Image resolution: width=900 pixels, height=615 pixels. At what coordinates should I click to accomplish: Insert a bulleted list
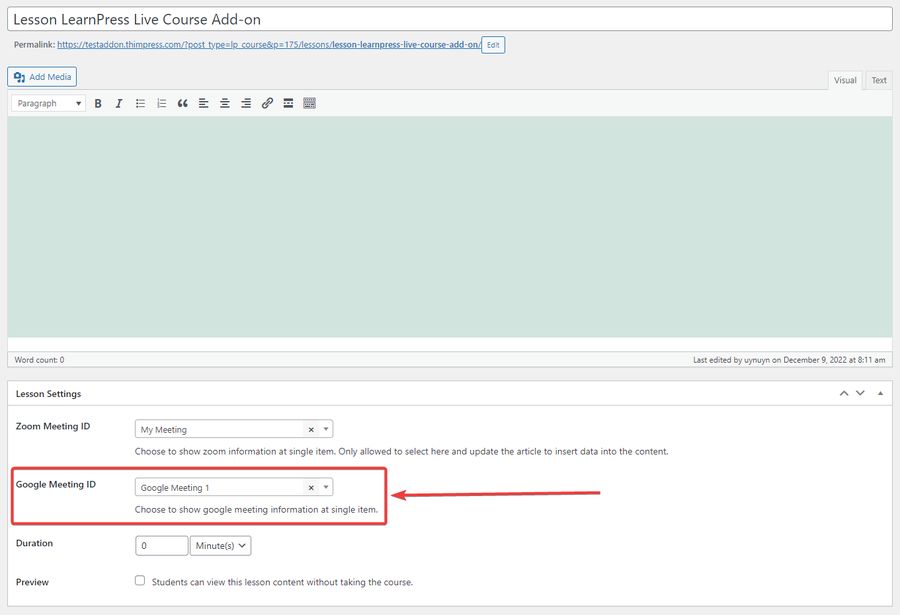tap(140, 103)
